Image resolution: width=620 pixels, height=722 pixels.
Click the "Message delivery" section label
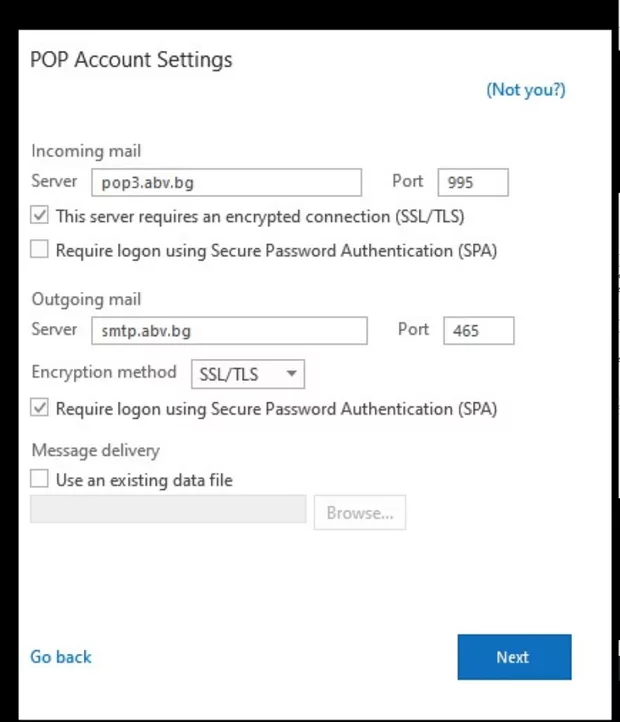pyautogui.click(x=95, y=450)
